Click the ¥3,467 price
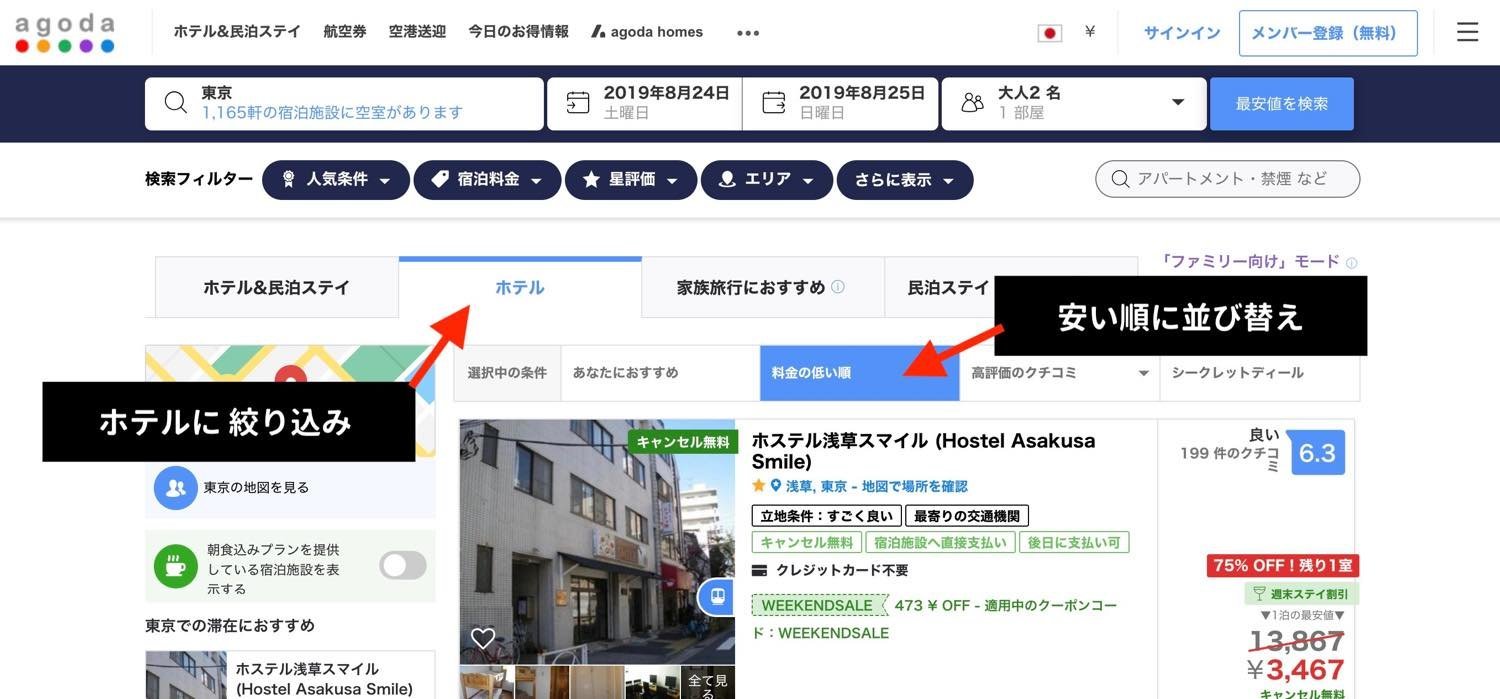Screen dimensions: 1500x699 tap(1295, 669)
